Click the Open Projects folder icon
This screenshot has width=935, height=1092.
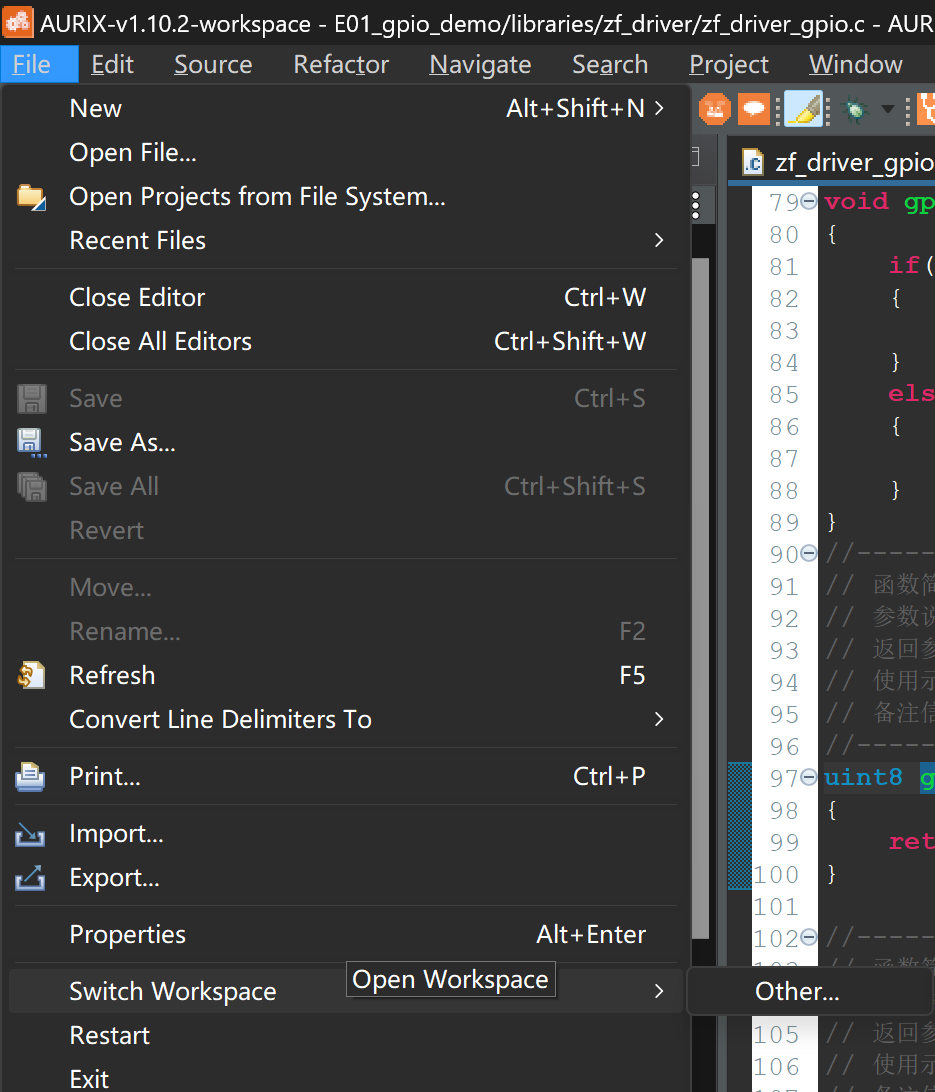31,197
